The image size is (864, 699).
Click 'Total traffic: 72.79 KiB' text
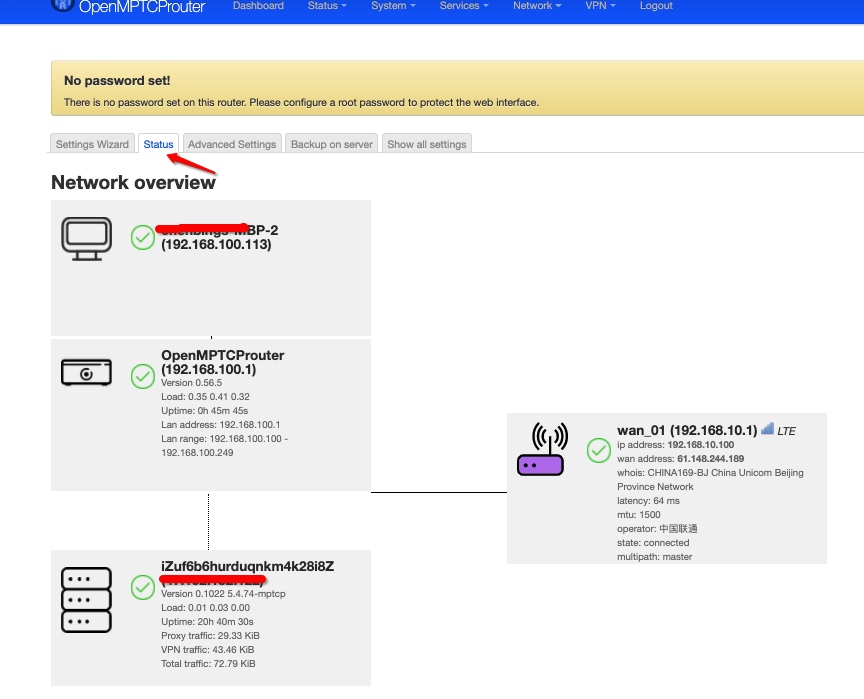(208, 663)
